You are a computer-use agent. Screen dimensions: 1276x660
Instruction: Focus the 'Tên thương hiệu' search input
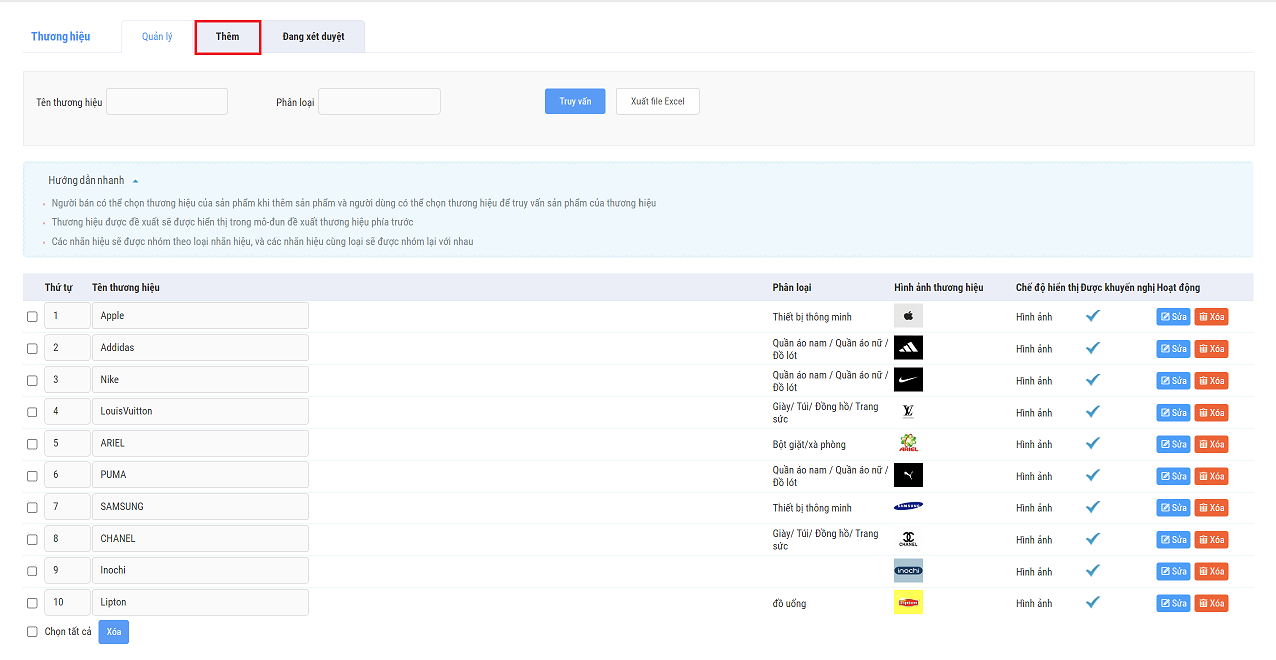click(167, 102)
